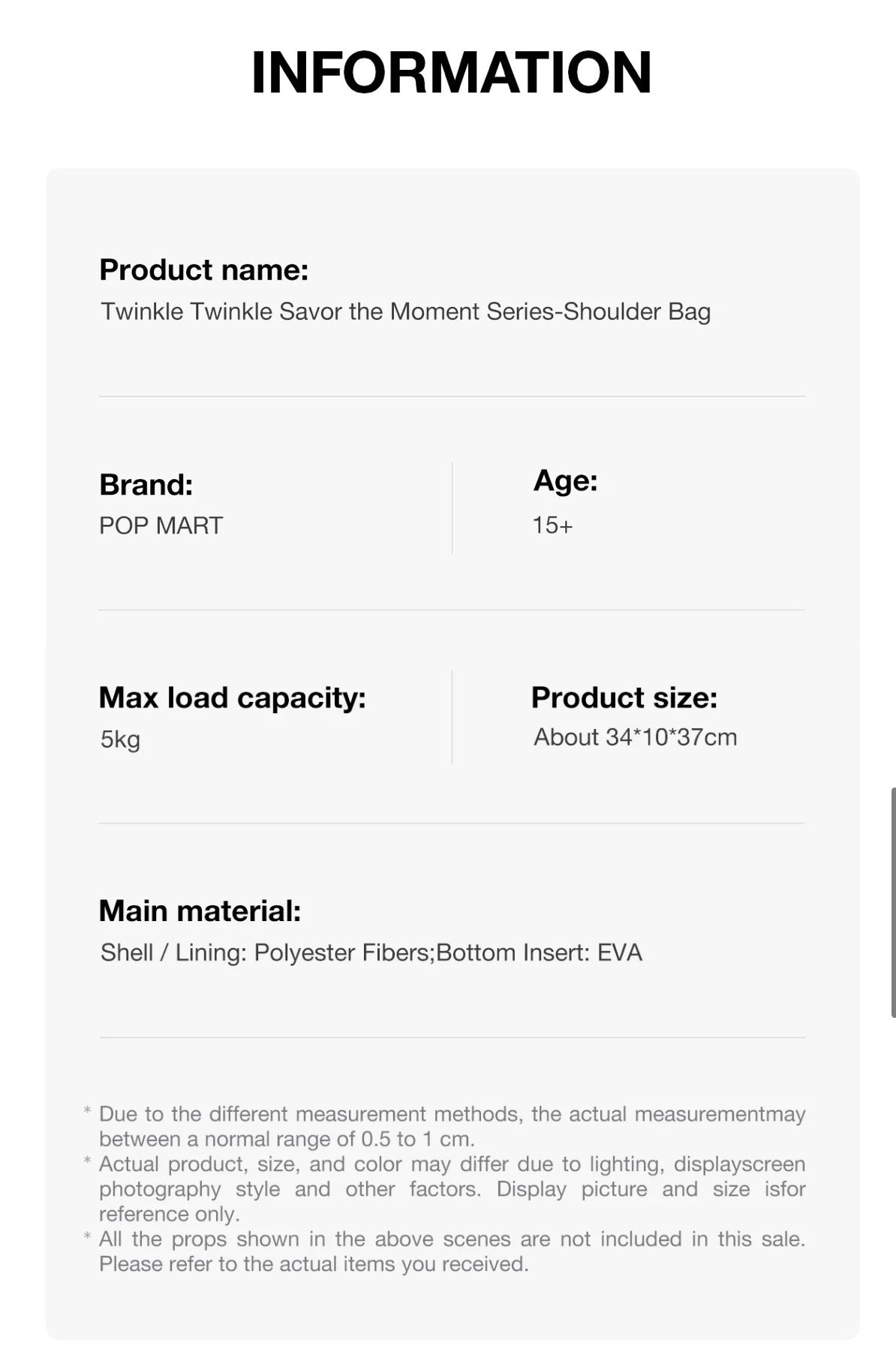Click the asterisk before 'Actual product' note

88,1162
